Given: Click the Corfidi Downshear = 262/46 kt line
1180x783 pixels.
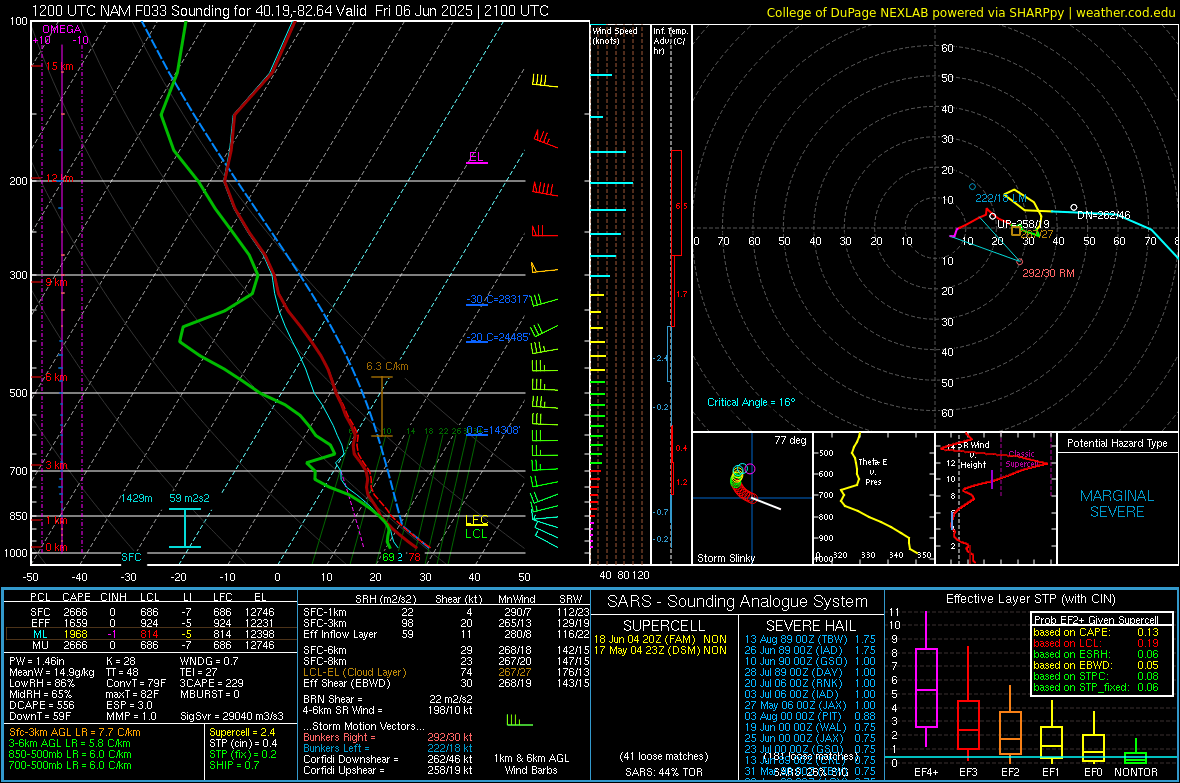Looking at the screenshot, I should click(388, 760).
